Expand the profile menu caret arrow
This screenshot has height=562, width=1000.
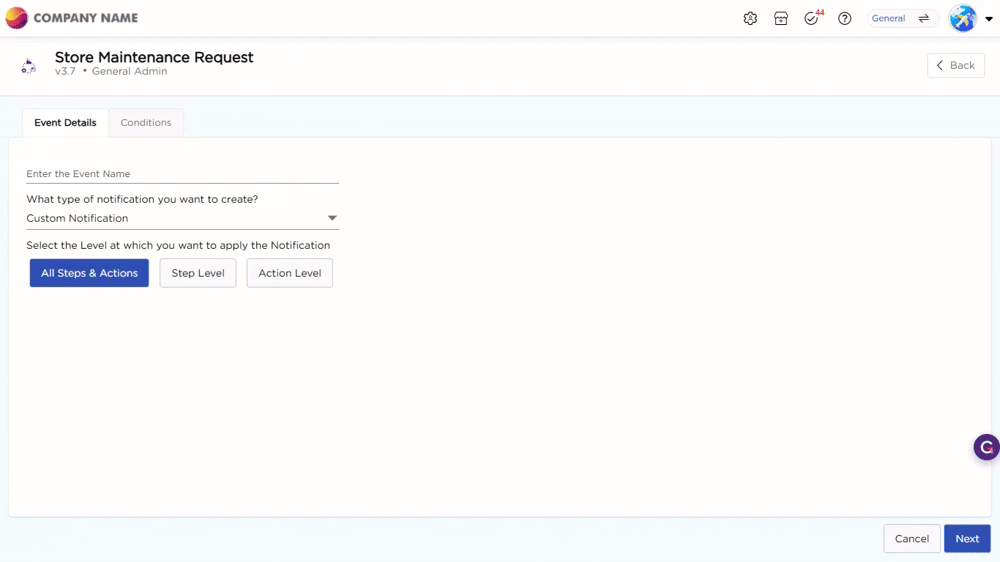click(989, 19)
